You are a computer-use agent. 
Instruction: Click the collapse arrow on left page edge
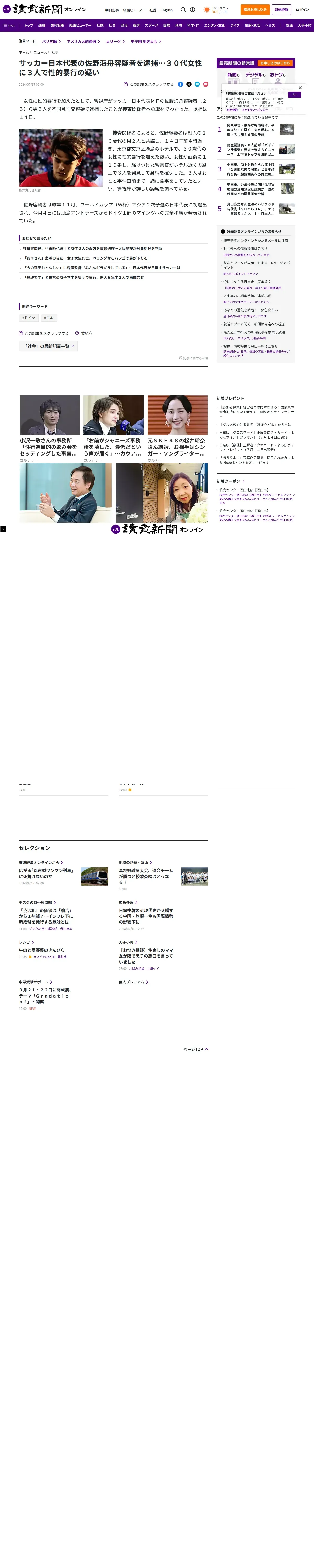(3, 529)
